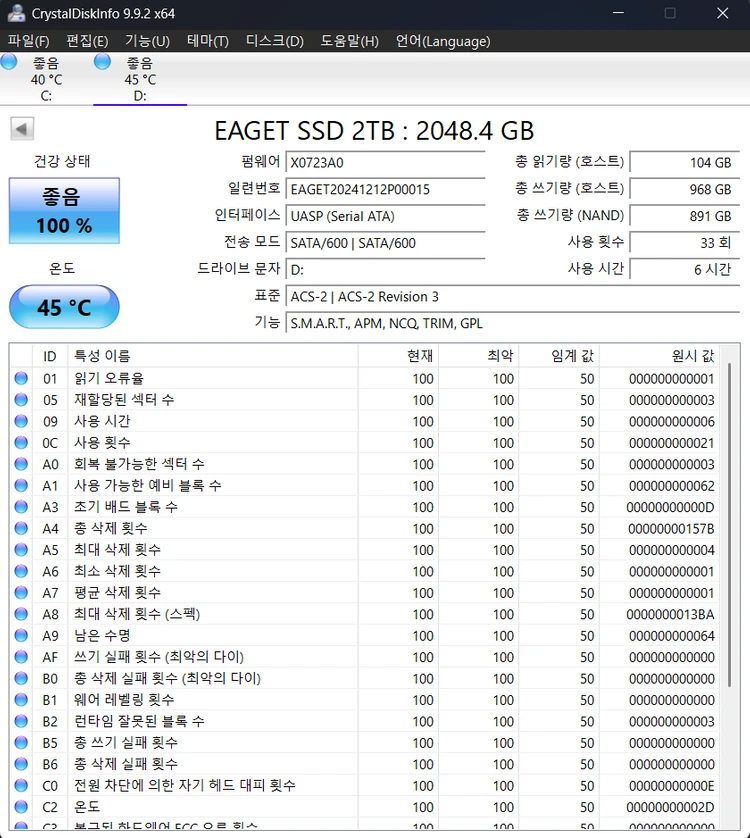The image size is (750, 838).
Task: Click the row name 런타임 잘못된 블록 수
Action: 139,721
